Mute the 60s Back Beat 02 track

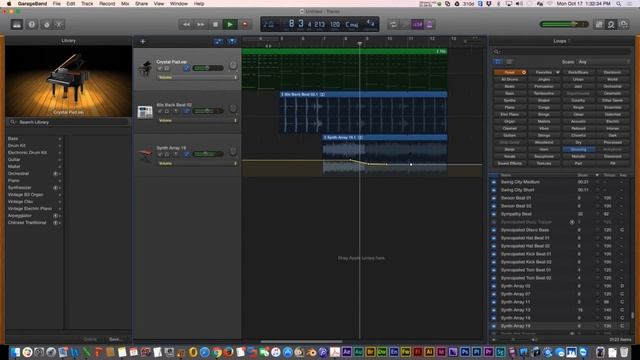pyautogui.click(x=160, y=111)
